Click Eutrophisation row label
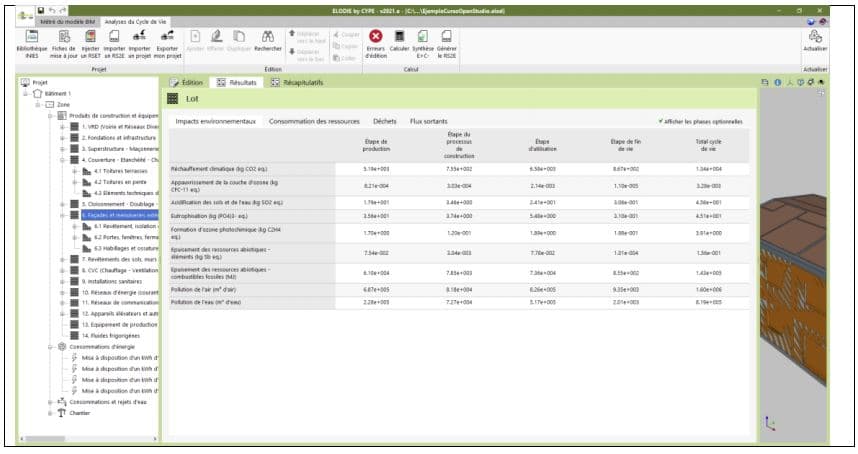 tap(209, 216)
